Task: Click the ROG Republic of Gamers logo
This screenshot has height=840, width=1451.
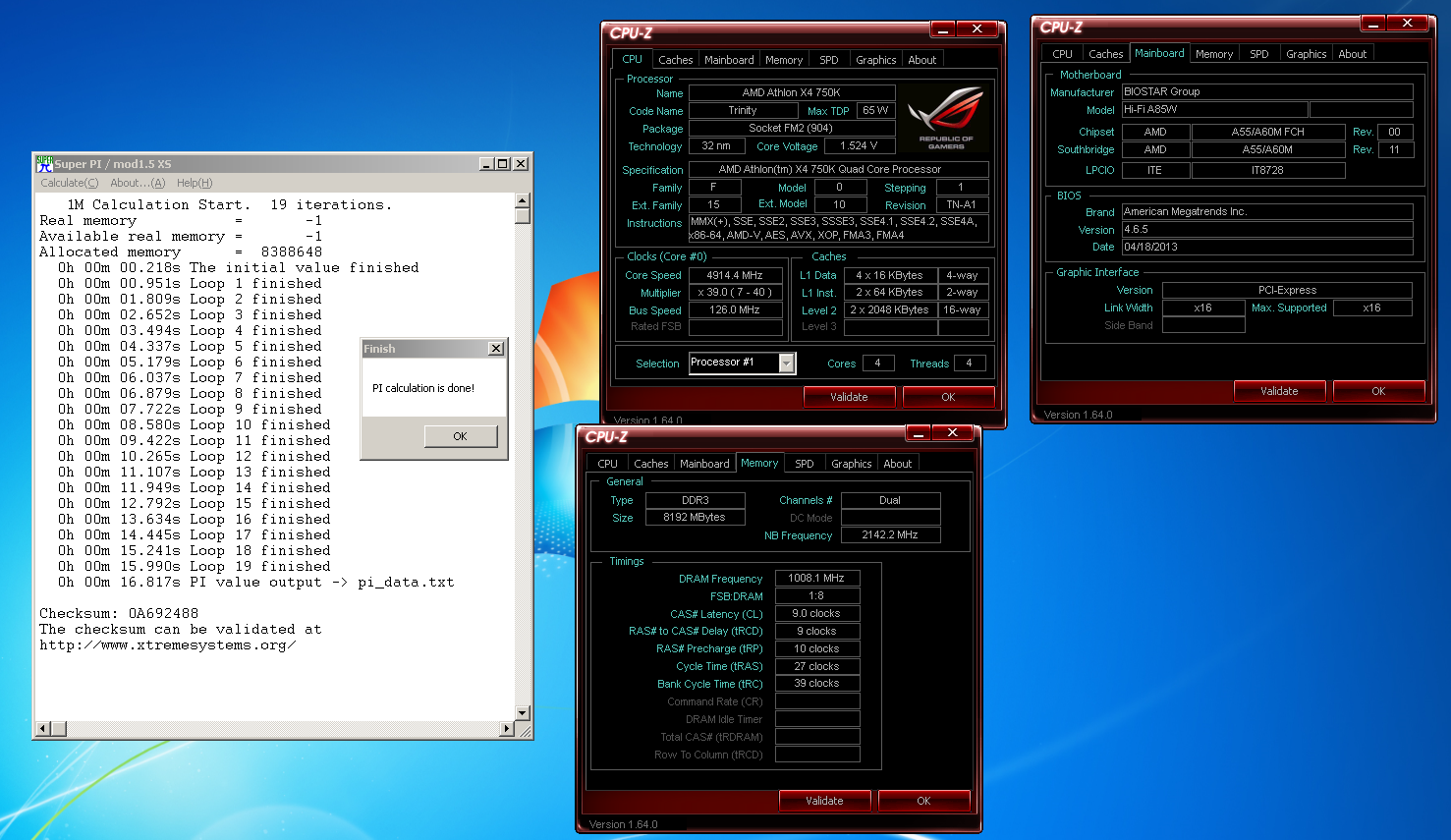Action: coord(946,118)
